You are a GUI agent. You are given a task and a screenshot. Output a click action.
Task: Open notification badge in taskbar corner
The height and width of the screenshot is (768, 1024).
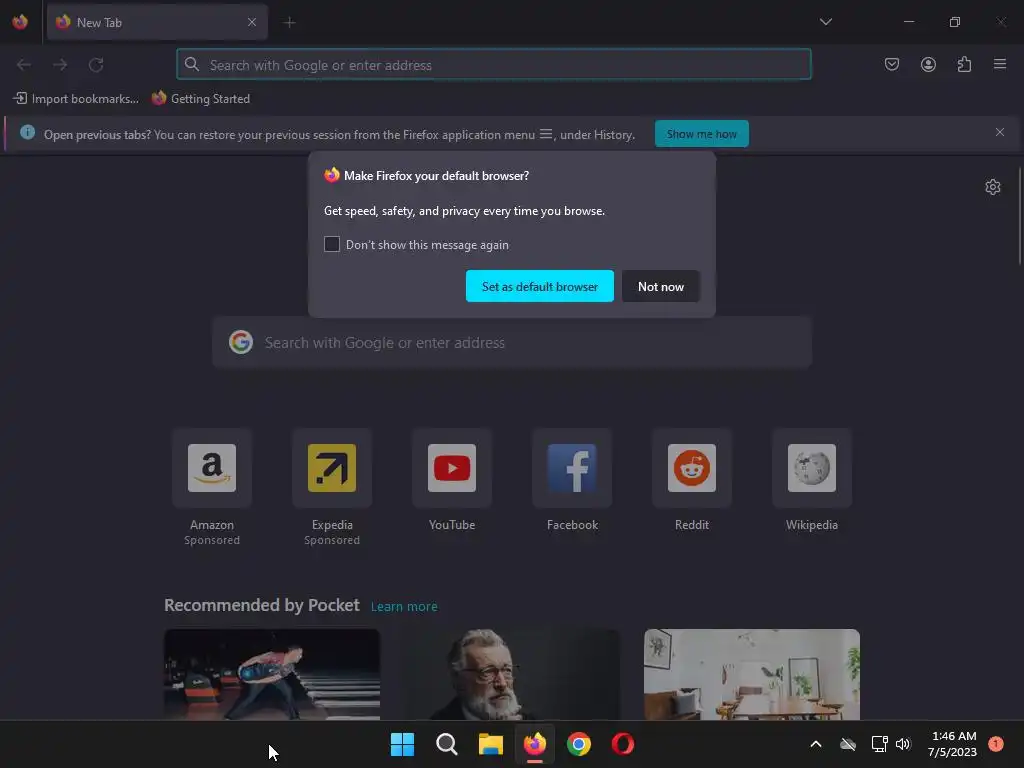click(x=996, y=744)
